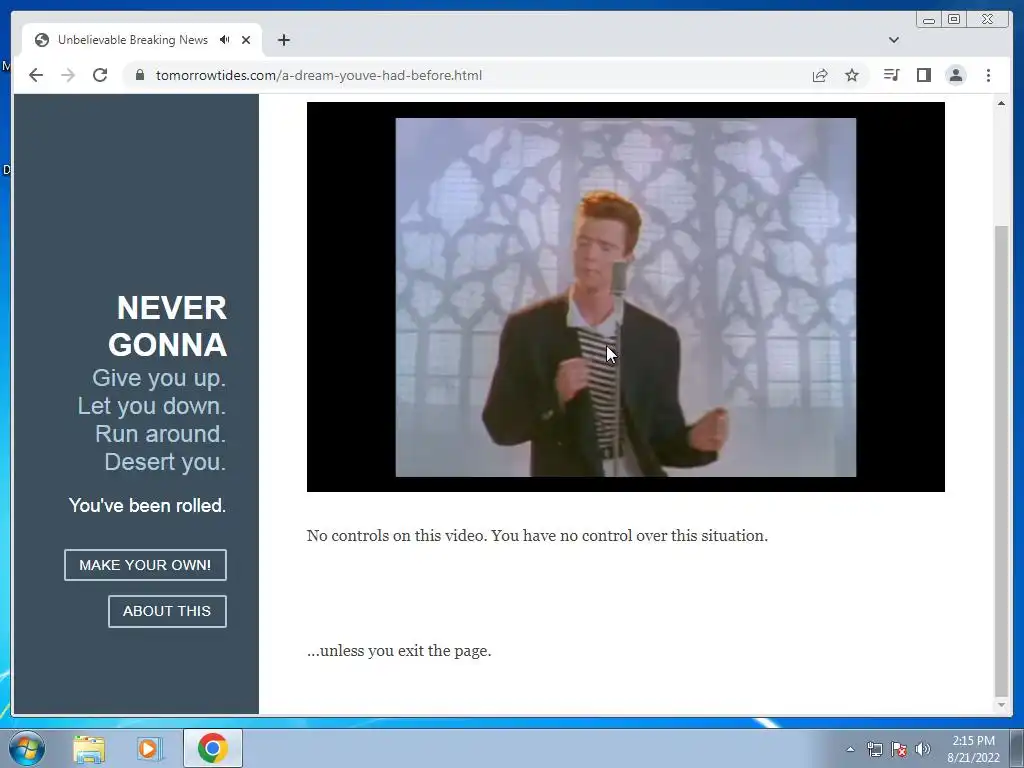Click on the Rick Astley video

click(x=626, y=297)
